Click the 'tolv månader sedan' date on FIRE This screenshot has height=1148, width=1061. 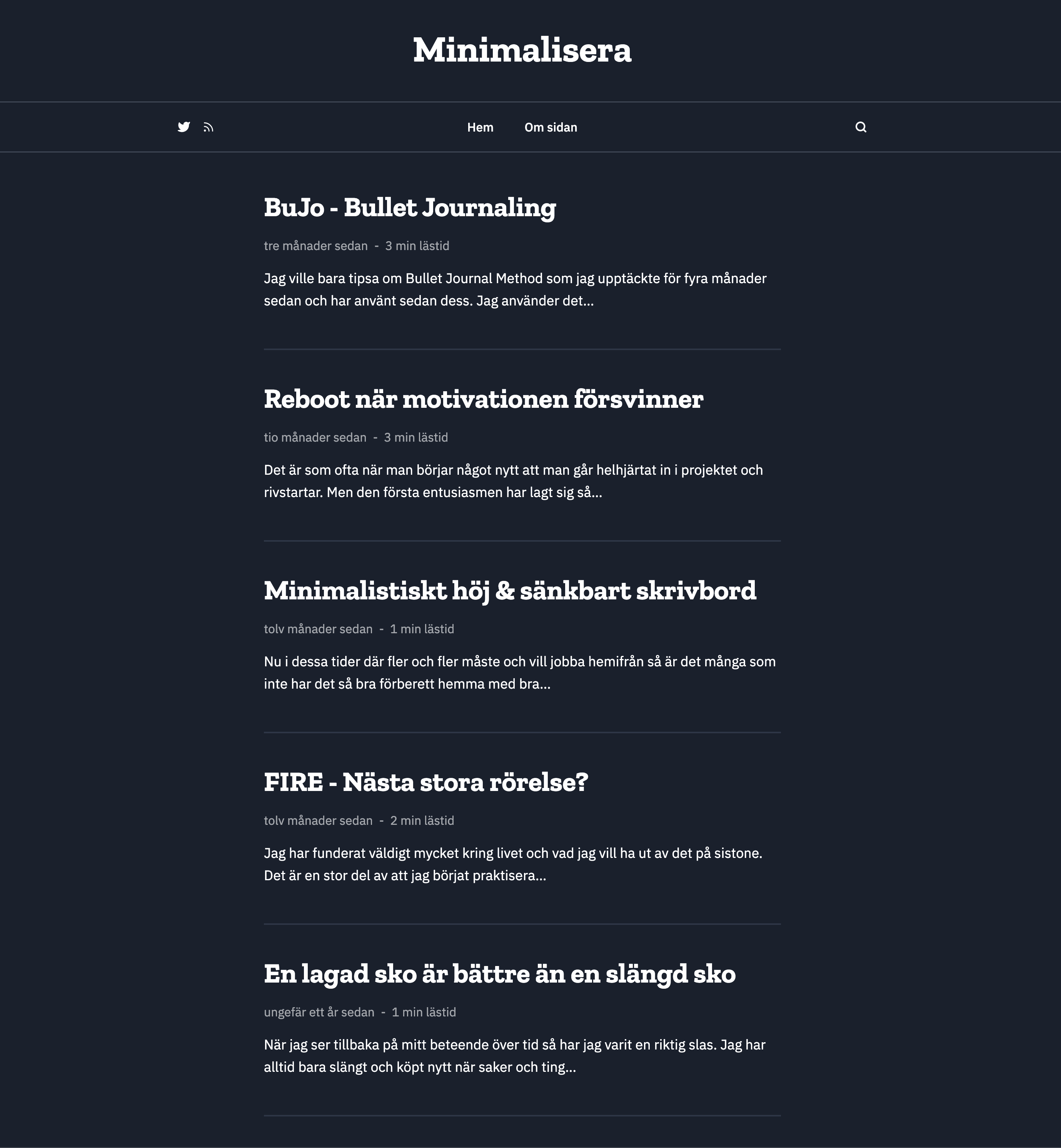tap(318, 821)
